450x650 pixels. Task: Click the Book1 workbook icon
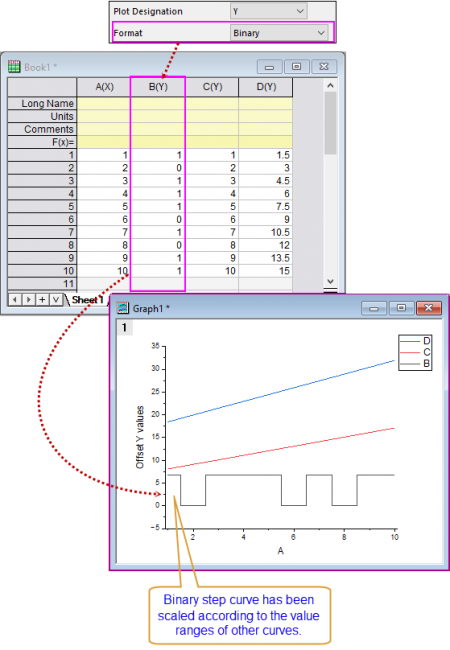pos(14,66)
